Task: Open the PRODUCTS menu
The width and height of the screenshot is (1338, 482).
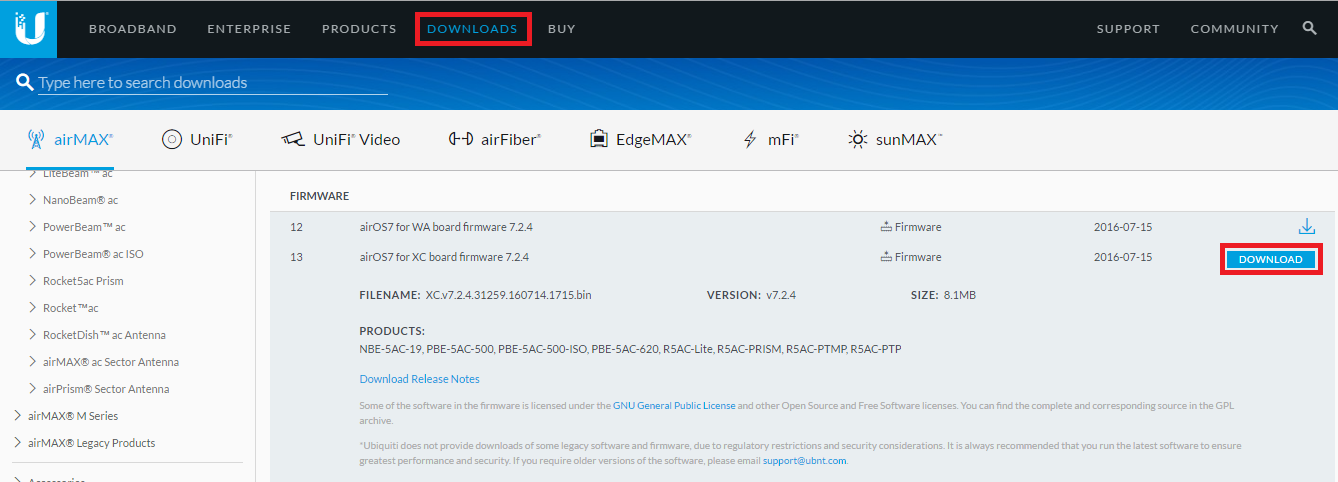Action: pyautogui.click(x=359, y=29)
